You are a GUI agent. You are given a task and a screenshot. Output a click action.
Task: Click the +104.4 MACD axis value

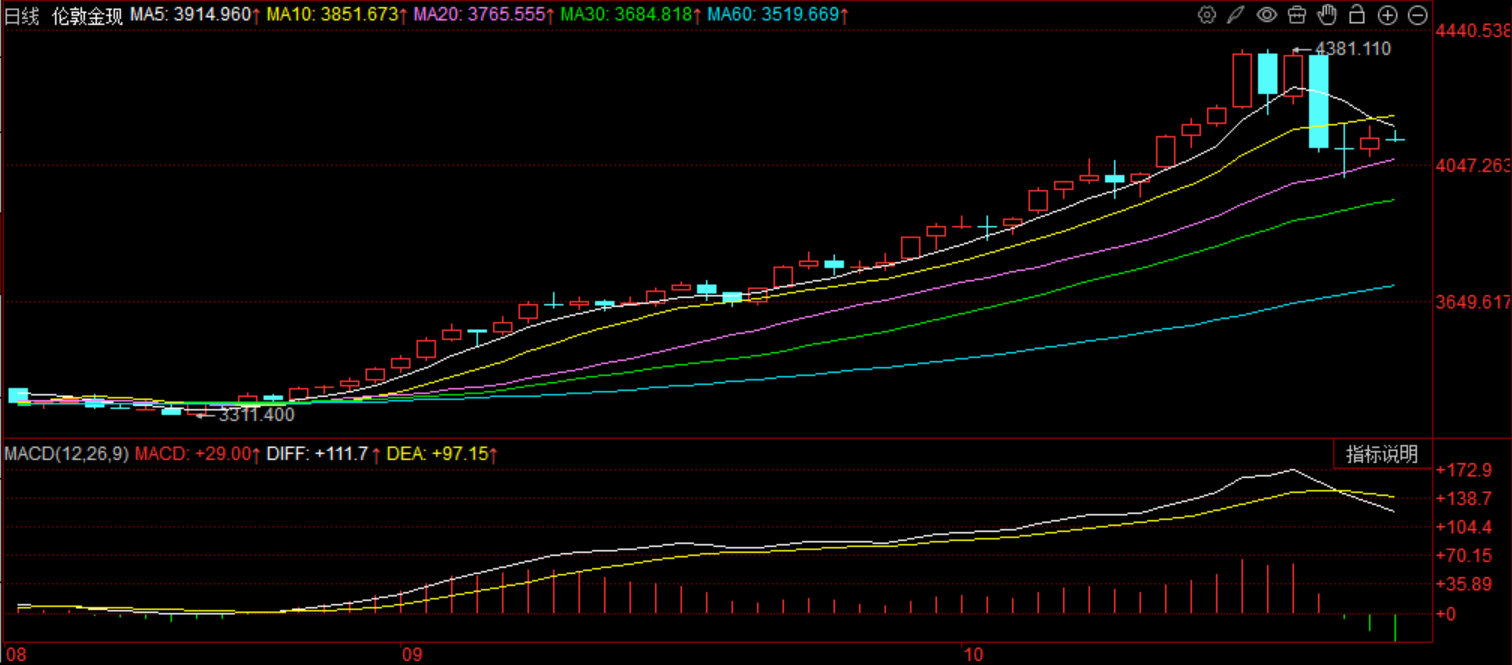[1462, 527]
